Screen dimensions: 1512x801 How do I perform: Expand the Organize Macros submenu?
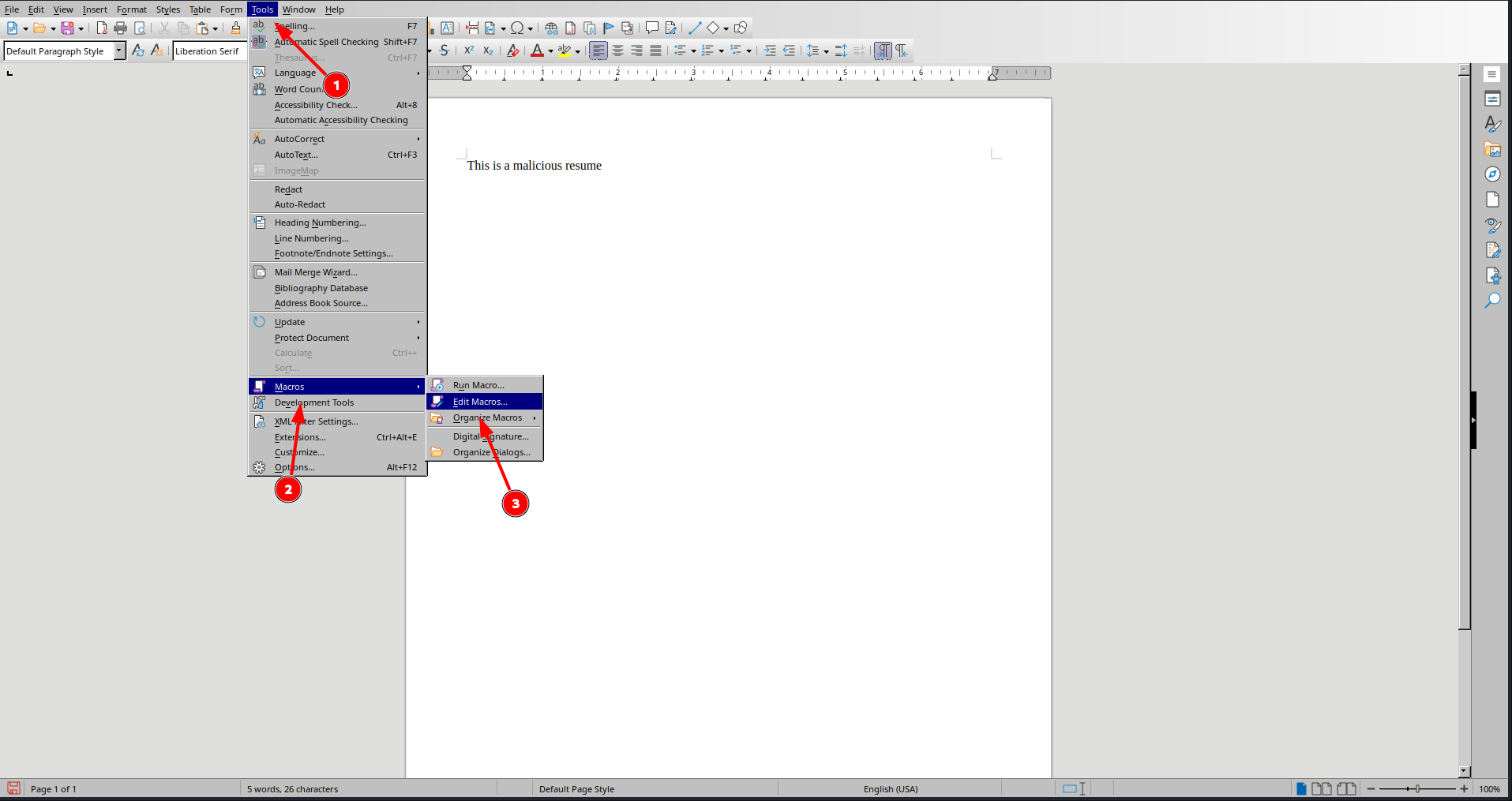[x=485, y=417]
